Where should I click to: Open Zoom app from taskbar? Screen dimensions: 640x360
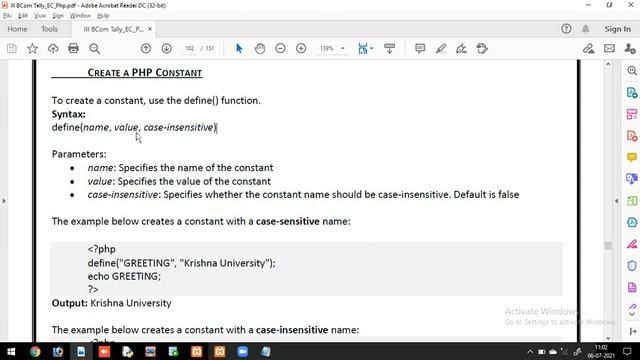pyautogui.click(x=242, y=351)
